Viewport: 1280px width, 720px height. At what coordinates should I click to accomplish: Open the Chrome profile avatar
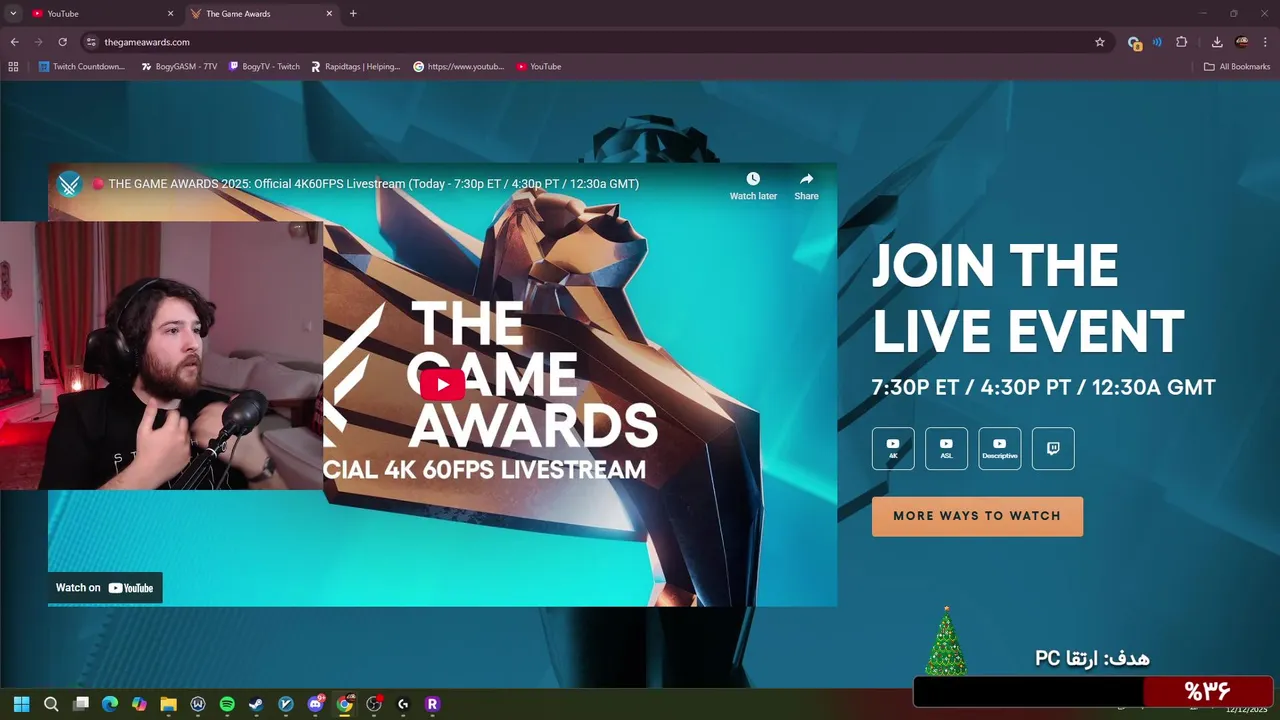click(1242, 42)
